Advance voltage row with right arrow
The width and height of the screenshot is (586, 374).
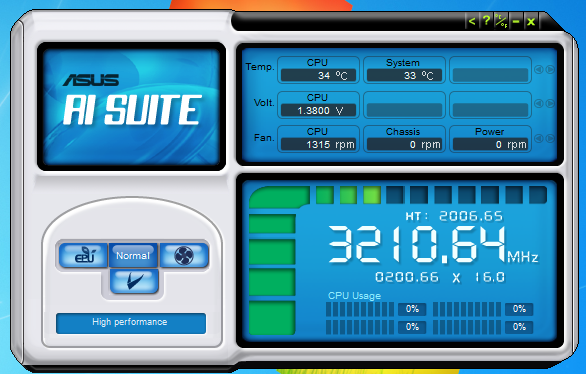[550, 103]
